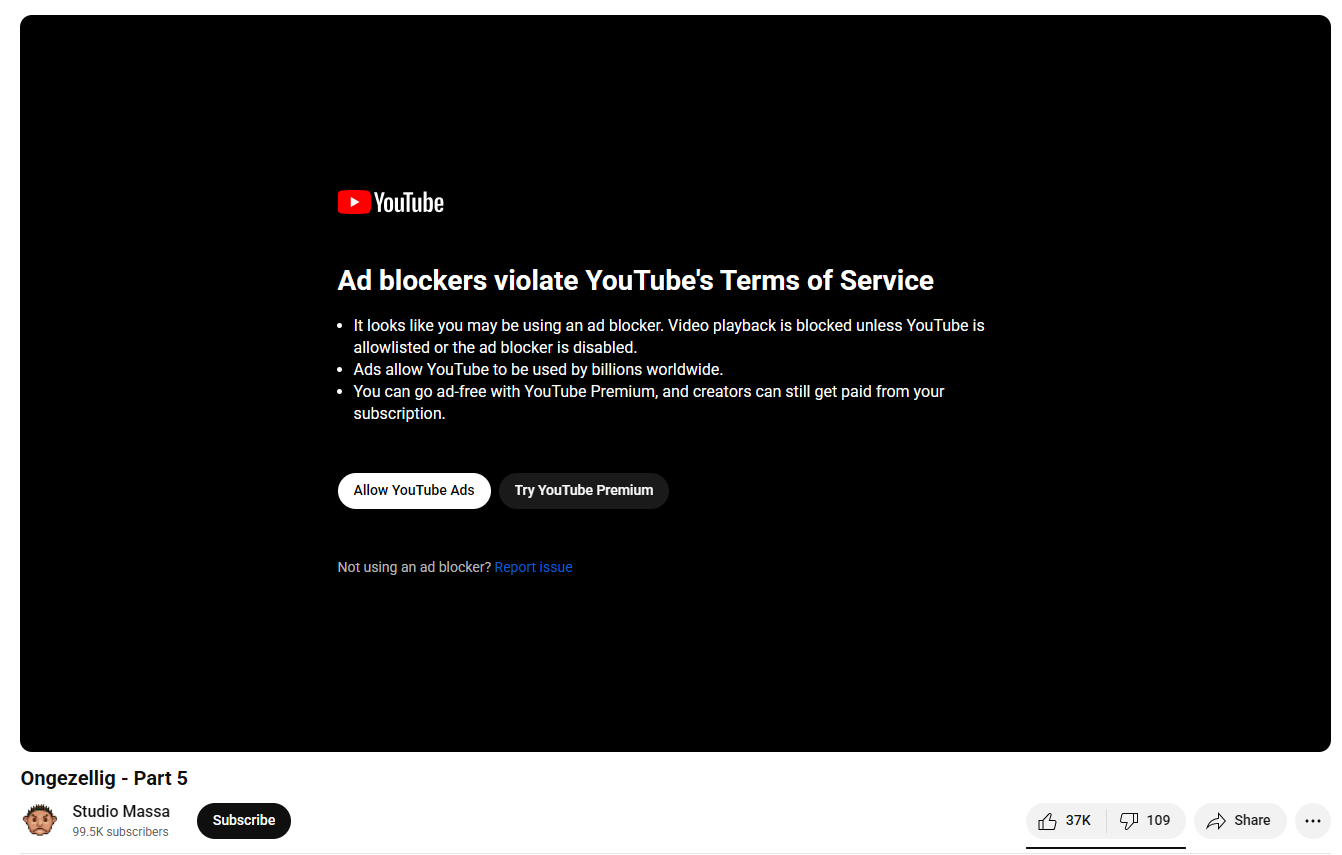
Task: Open the Studio Massa channel avatar
Action: [x=40, y=820]
